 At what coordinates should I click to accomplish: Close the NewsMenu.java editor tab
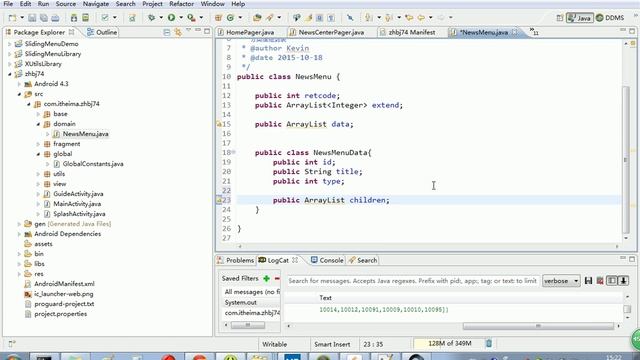click(515, 32)
